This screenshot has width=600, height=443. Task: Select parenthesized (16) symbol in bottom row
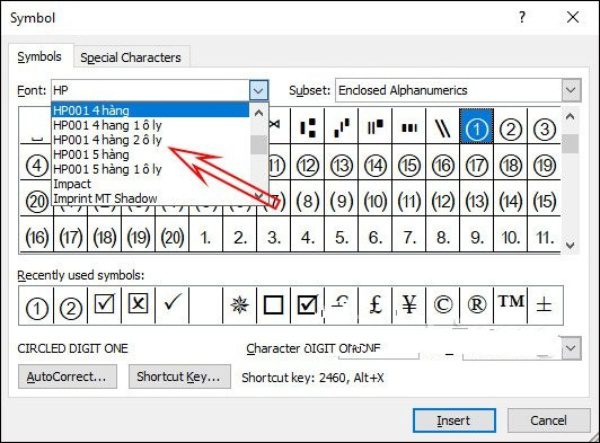[x=37, y=237]
